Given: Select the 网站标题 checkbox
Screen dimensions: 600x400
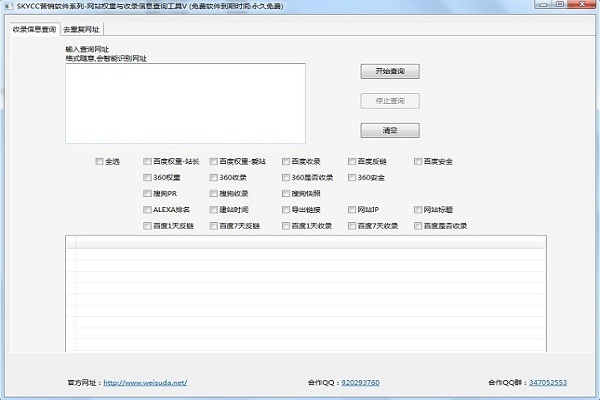Looking at the screenshot, I should click(x=418, y=210).
